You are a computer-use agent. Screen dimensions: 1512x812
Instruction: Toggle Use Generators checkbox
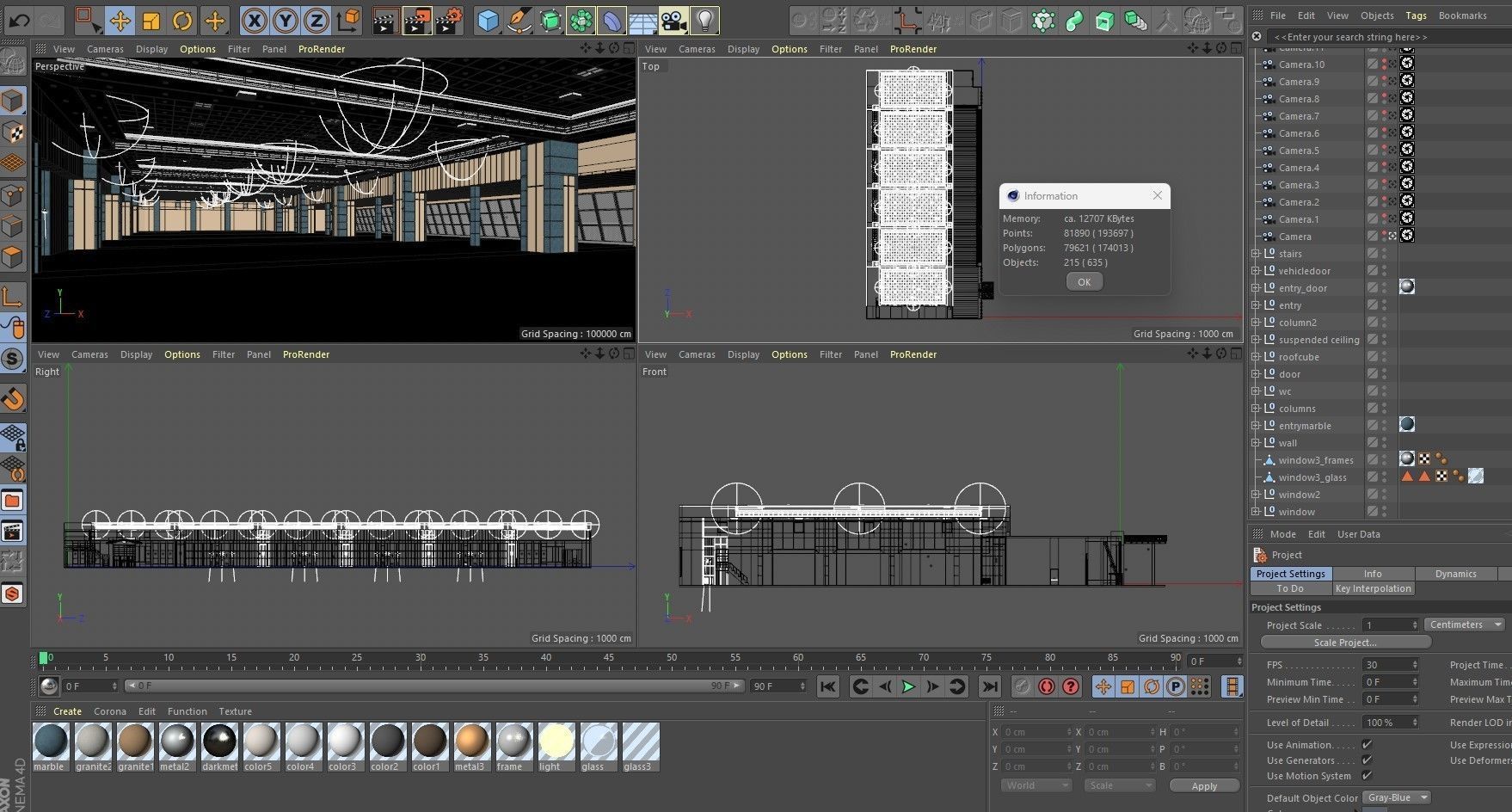point(1367,760)
